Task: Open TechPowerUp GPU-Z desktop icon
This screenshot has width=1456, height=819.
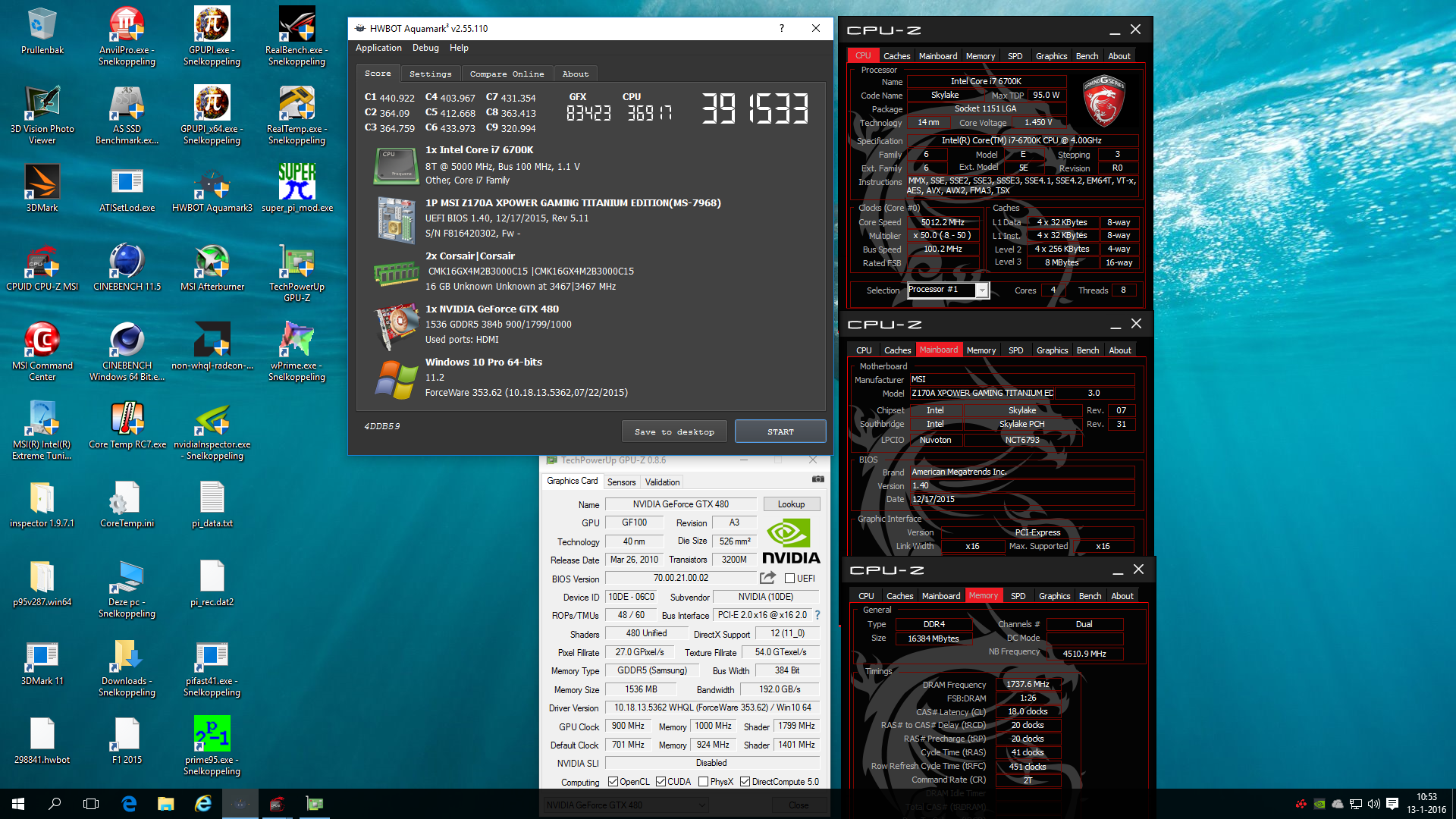Action: pyautogui.click(x=297, y=273)
